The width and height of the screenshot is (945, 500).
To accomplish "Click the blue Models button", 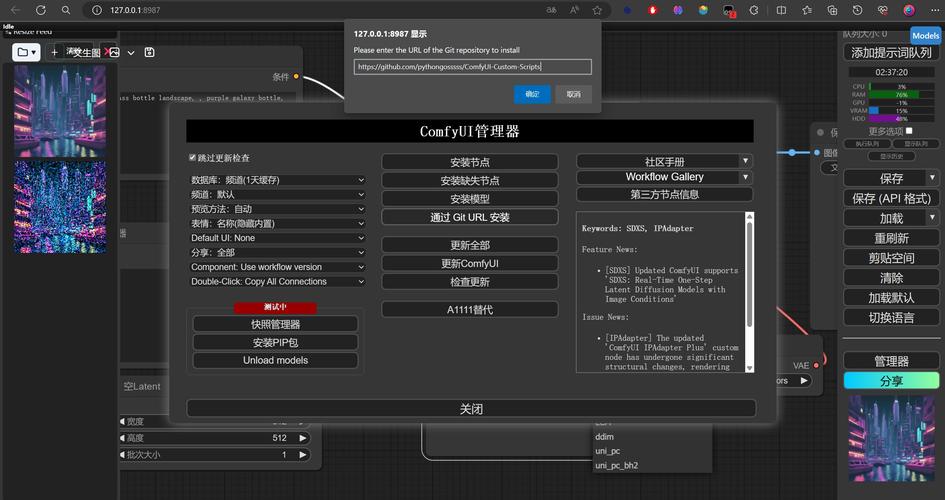I will (925, 36).
